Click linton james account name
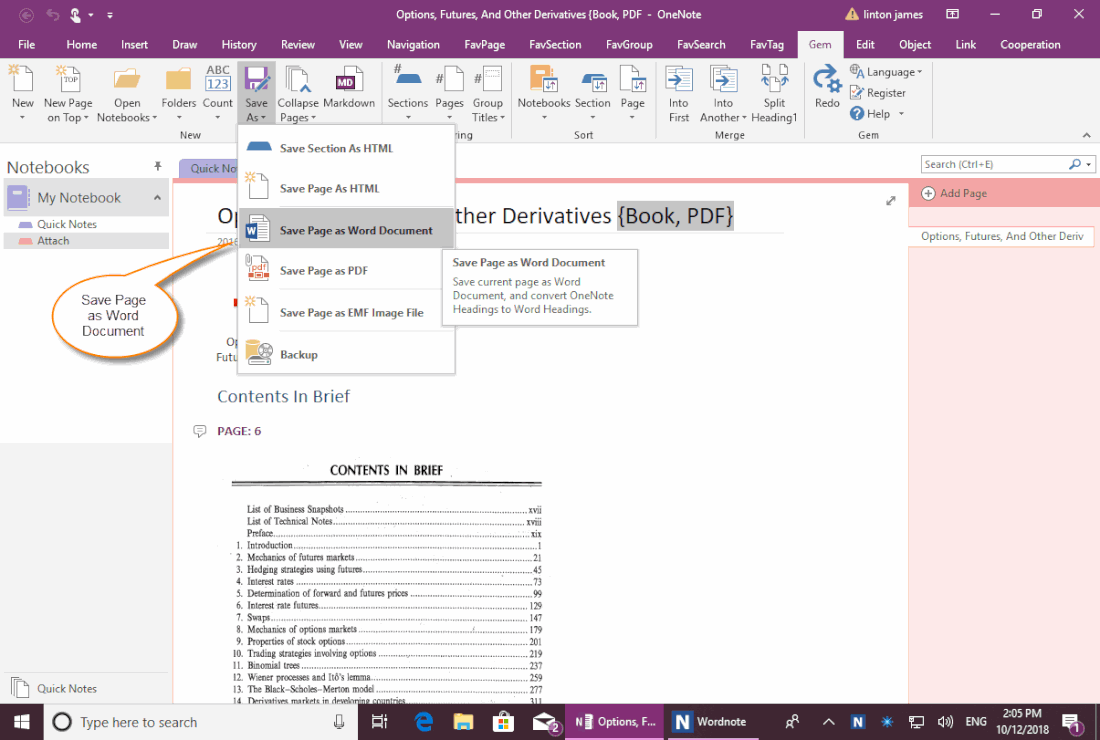1100x740 pixels. 892,14
